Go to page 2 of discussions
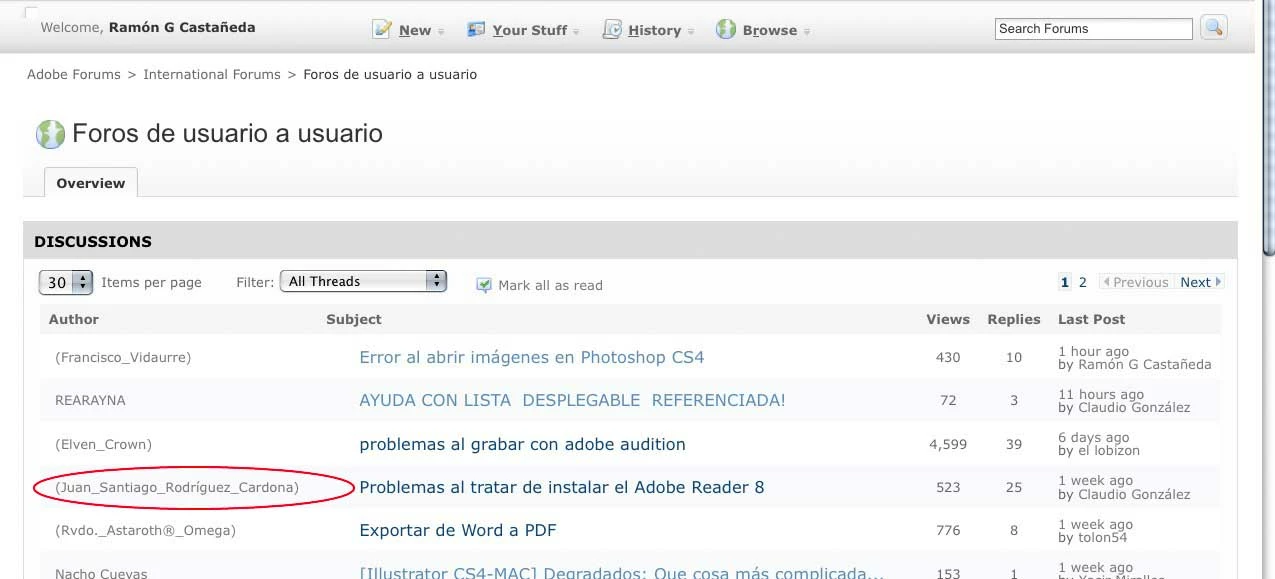Image resolution: width=1275 pixels, height=579 pixels. [1082, 282]
